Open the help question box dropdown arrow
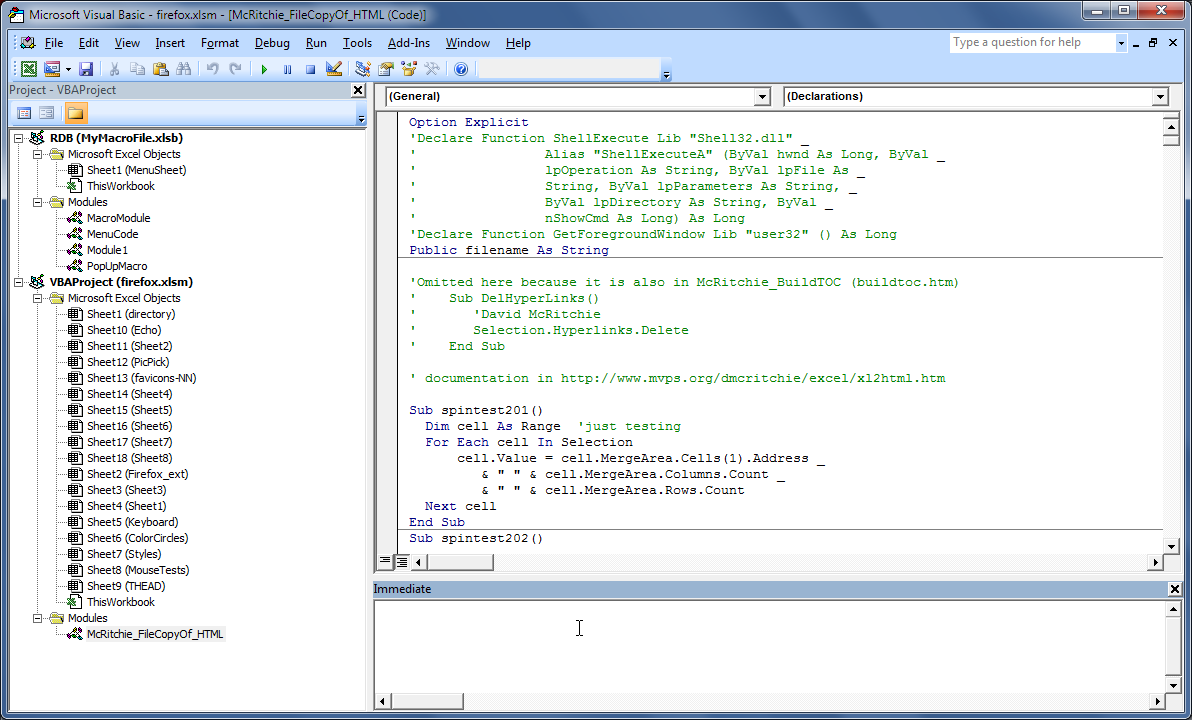1192x720 pixels. click(1121, 43)
